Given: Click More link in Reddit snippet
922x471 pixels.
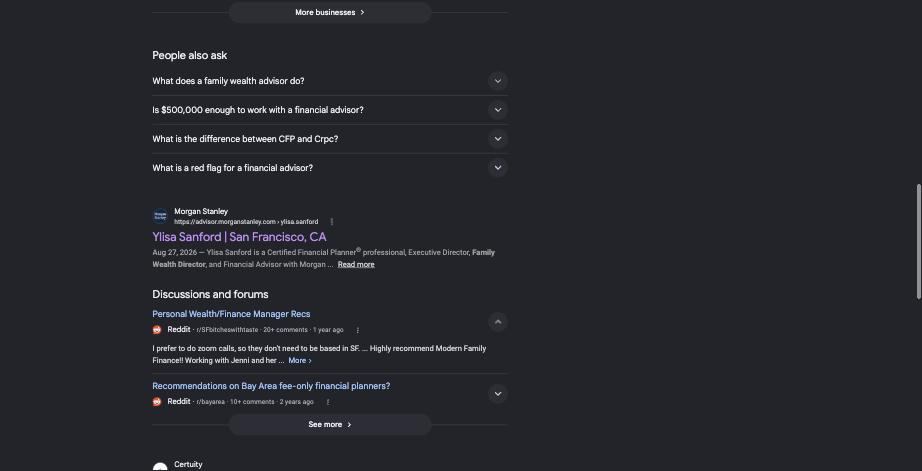Looking at the screenshot, I should point(300,360).
